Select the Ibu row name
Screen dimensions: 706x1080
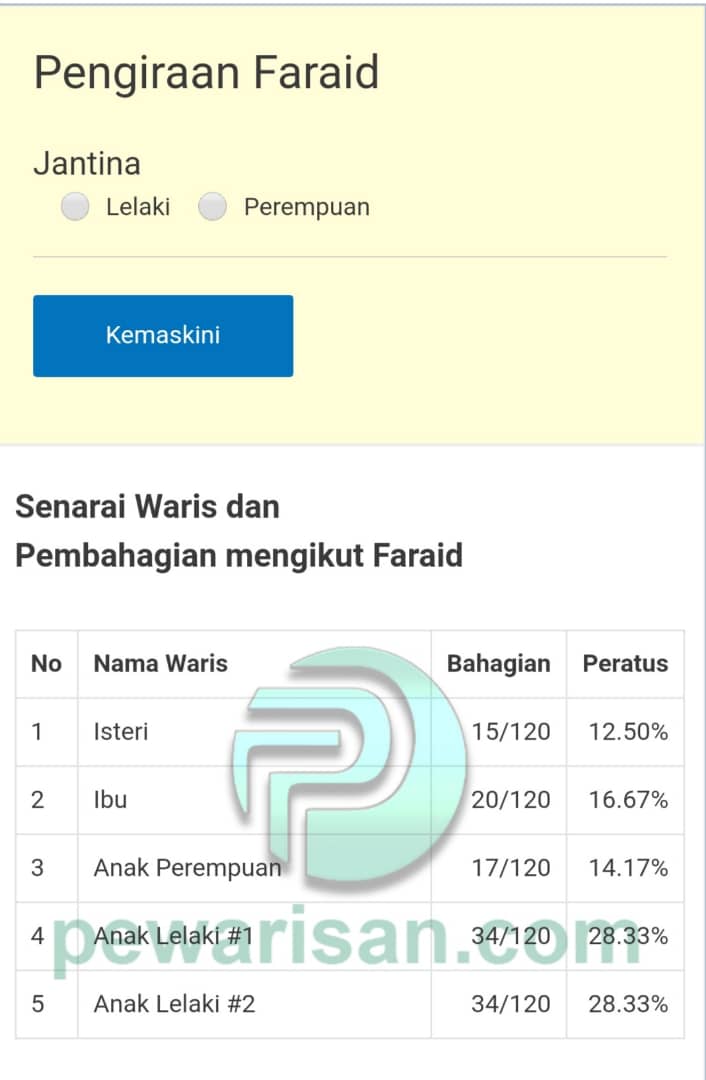pos(110,800)
